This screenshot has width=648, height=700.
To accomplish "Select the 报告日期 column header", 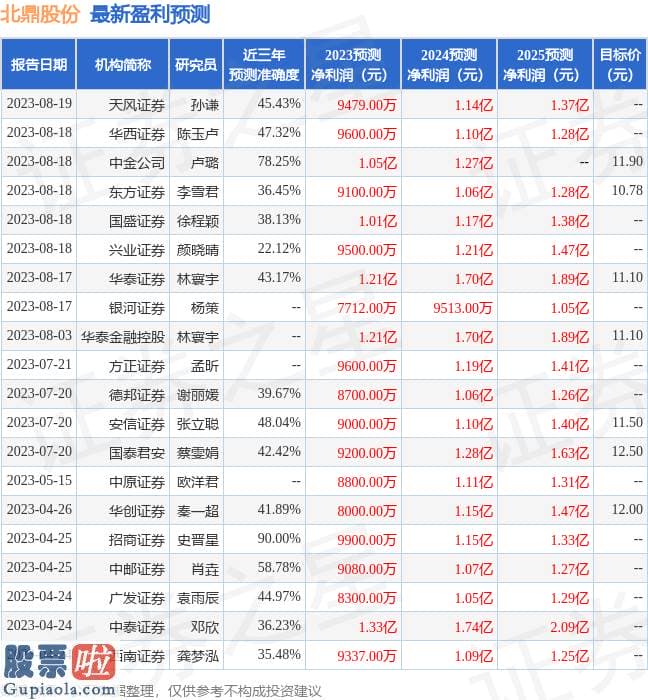I will pos(39,65).
